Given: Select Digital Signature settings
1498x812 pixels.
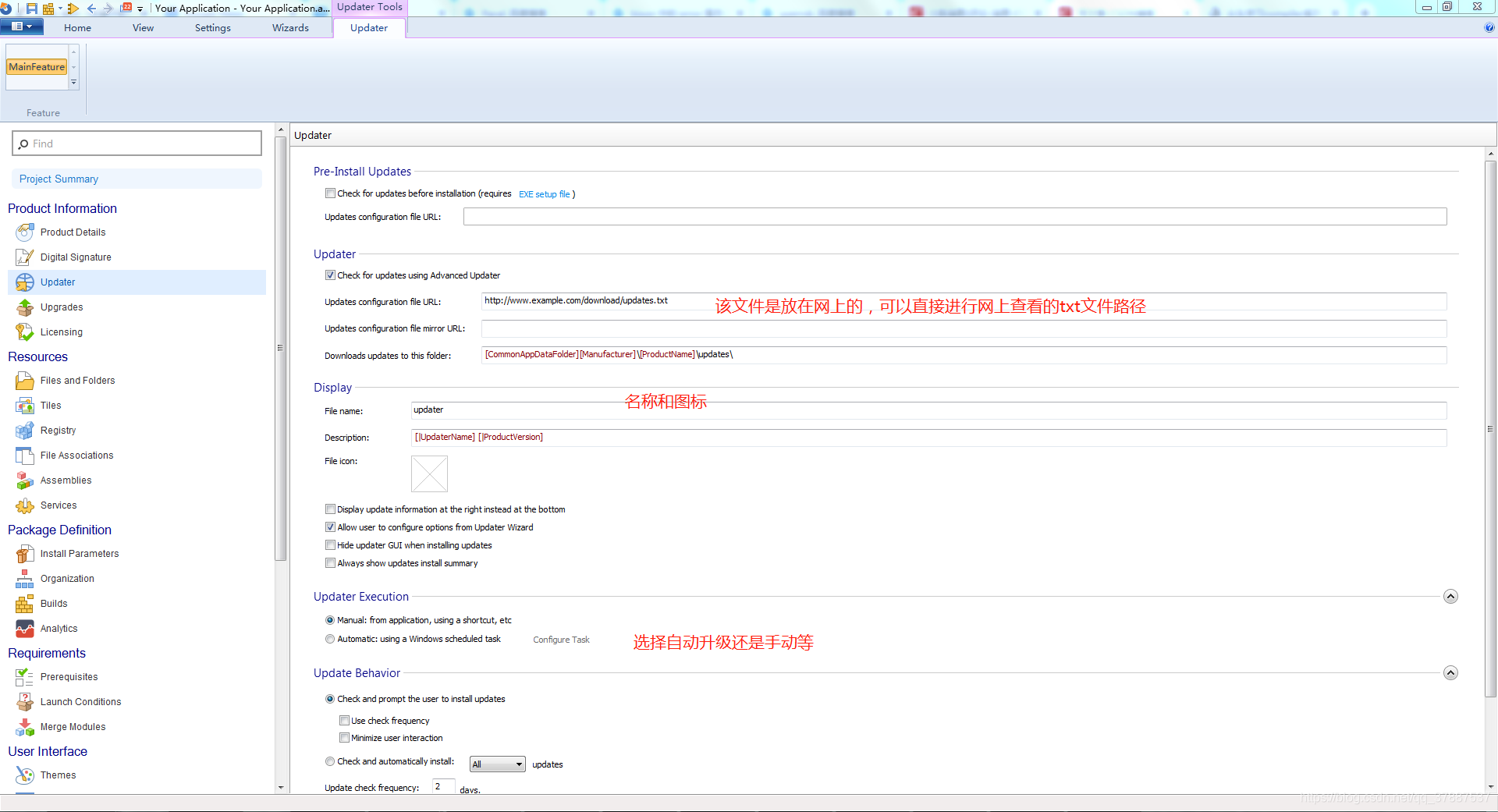Looking at the screenshot, I should tap(75, 257).
